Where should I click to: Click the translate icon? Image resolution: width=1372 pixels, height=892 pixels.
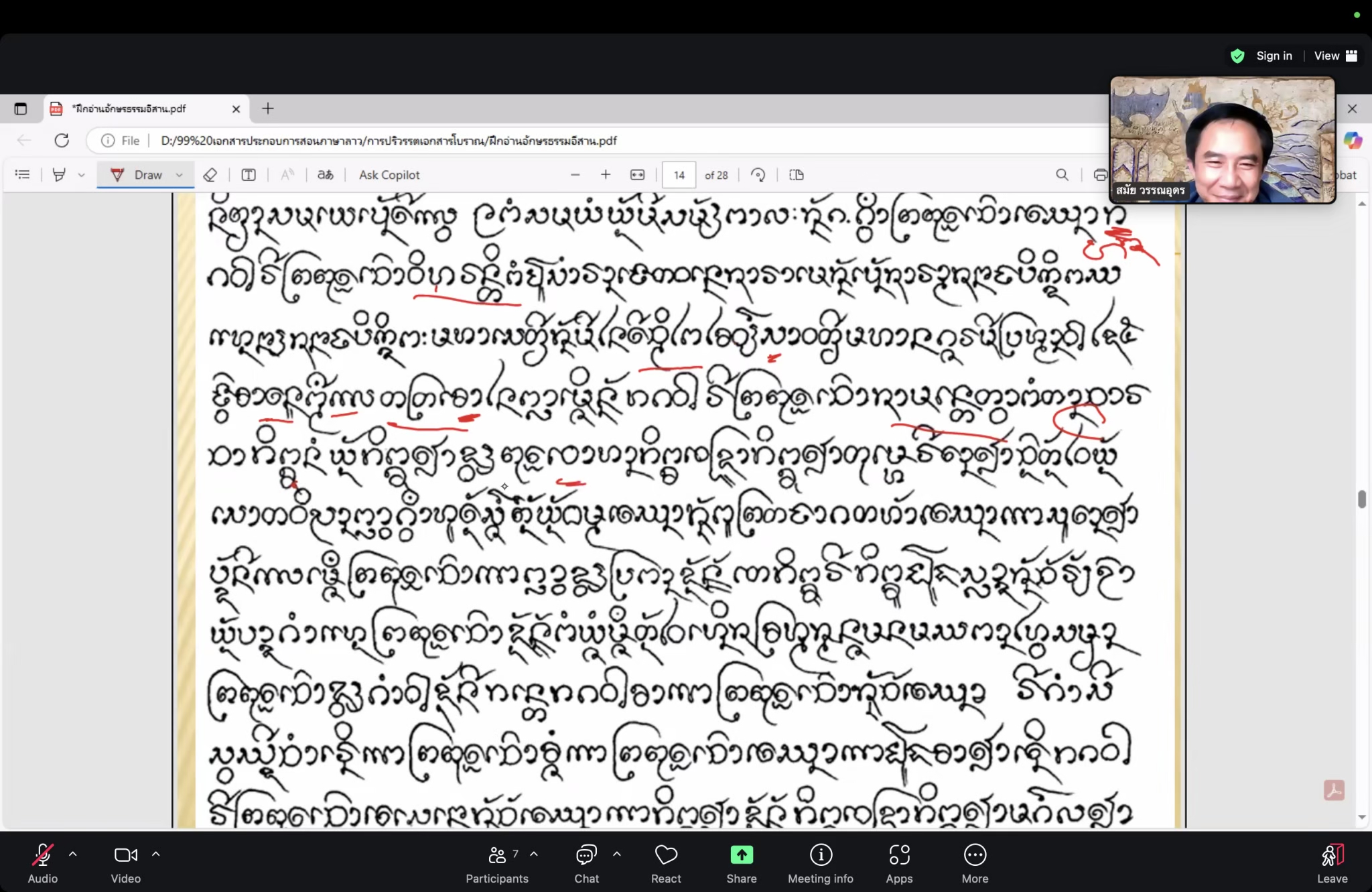(x=326, y=175)
